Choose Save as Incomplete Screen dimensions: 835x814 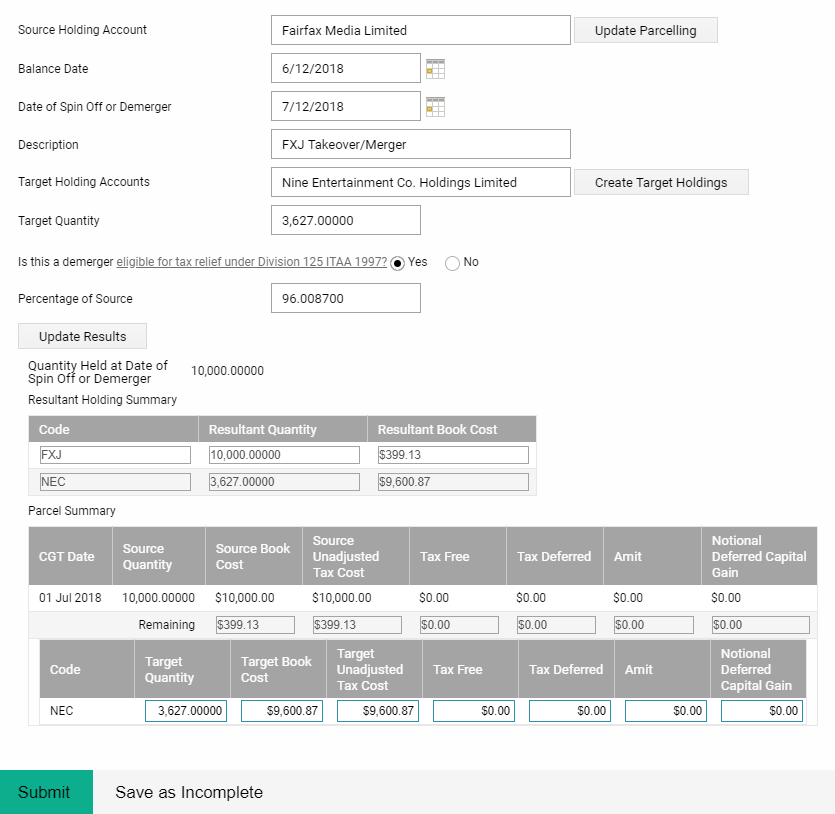coord(189,792)
